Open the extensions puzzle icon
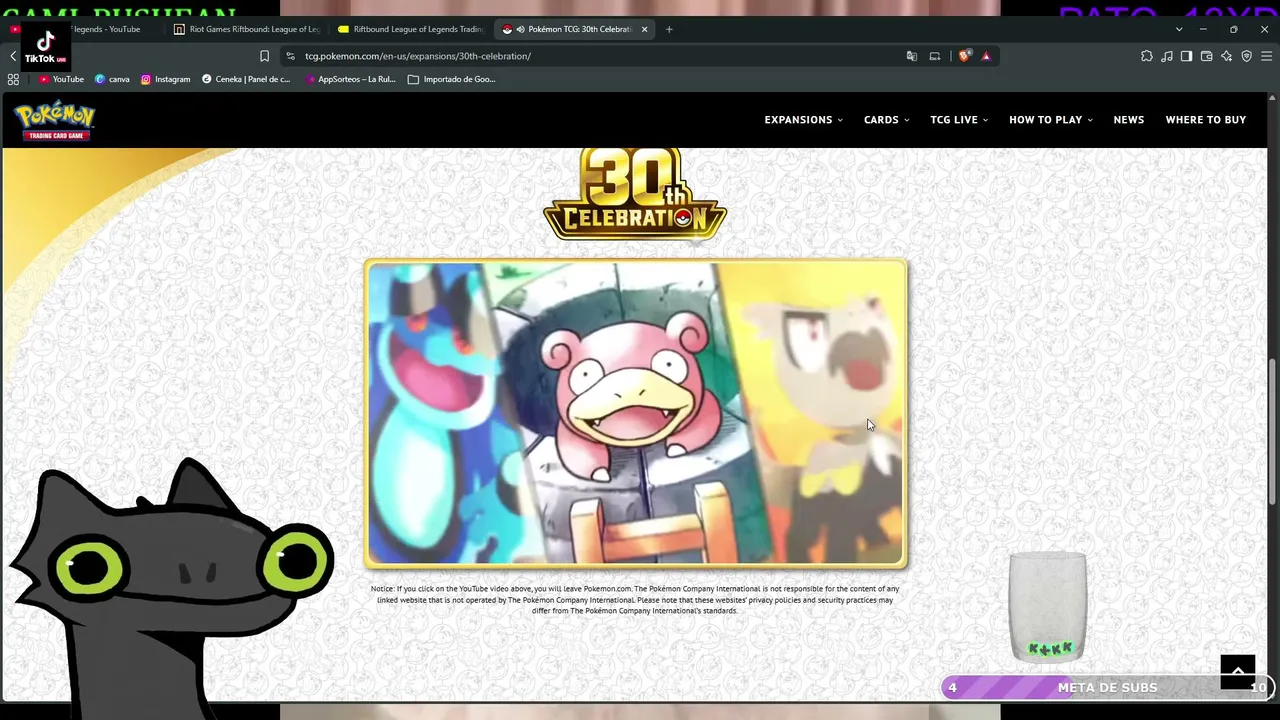Image resolution: width=1280 pixels, height=720 pixels. tap(1147, 56)
